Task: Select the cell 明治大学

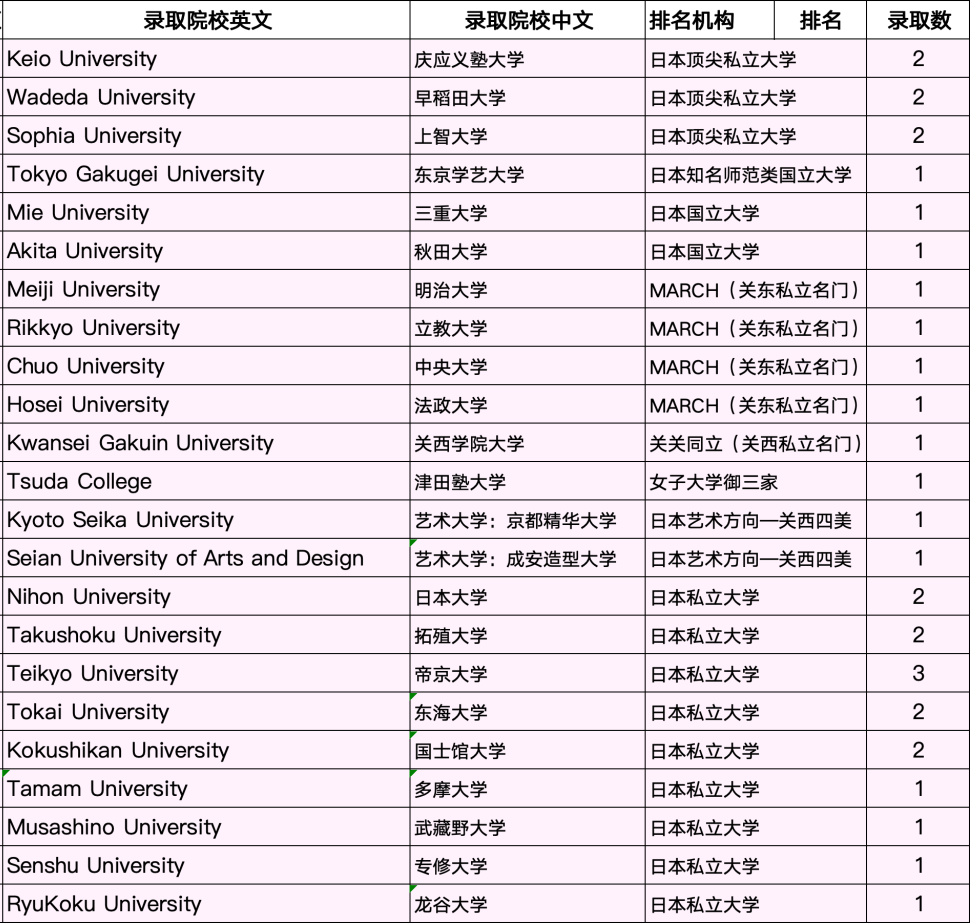Action: pos(528,289)
